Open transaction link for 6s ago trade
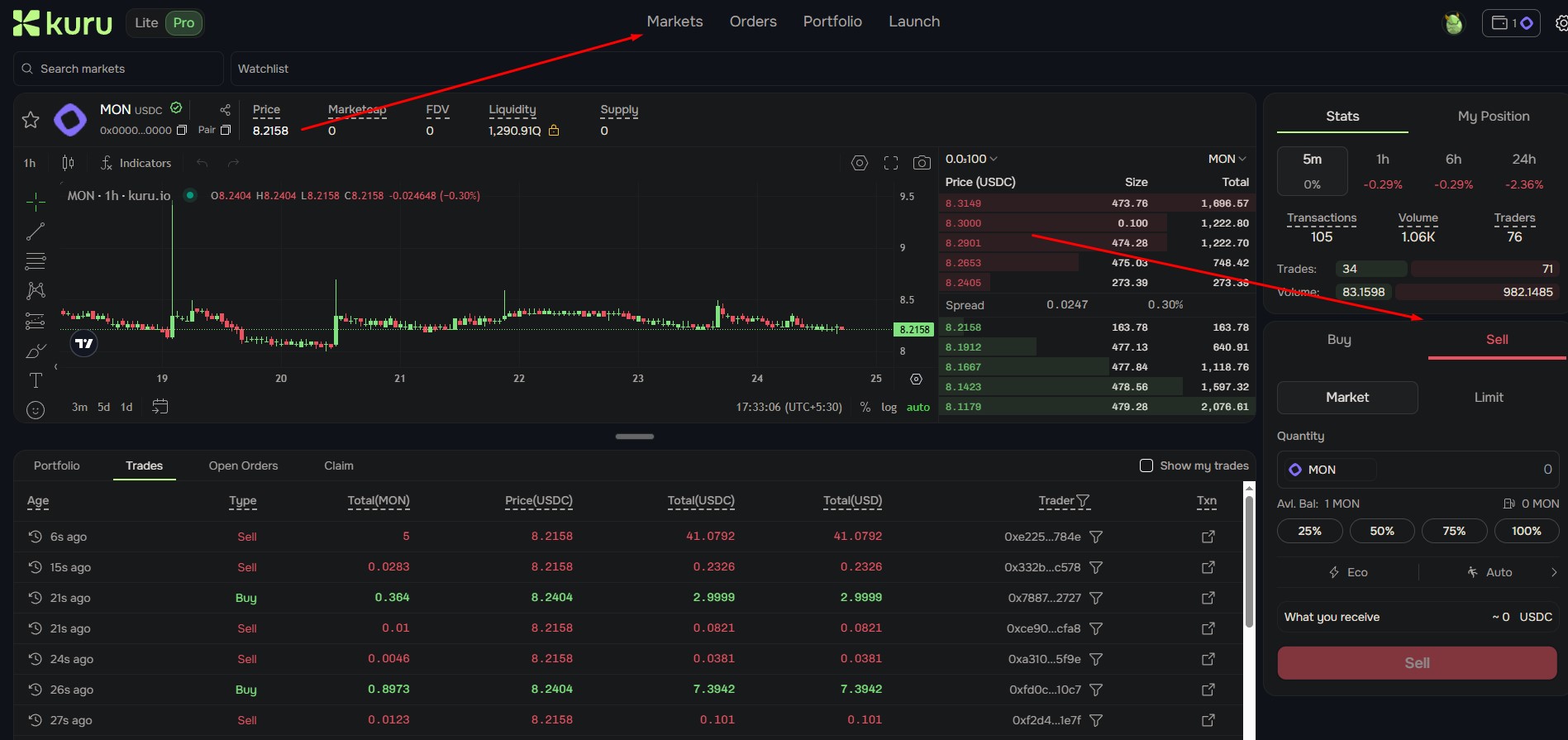 tap(1208, 537)
